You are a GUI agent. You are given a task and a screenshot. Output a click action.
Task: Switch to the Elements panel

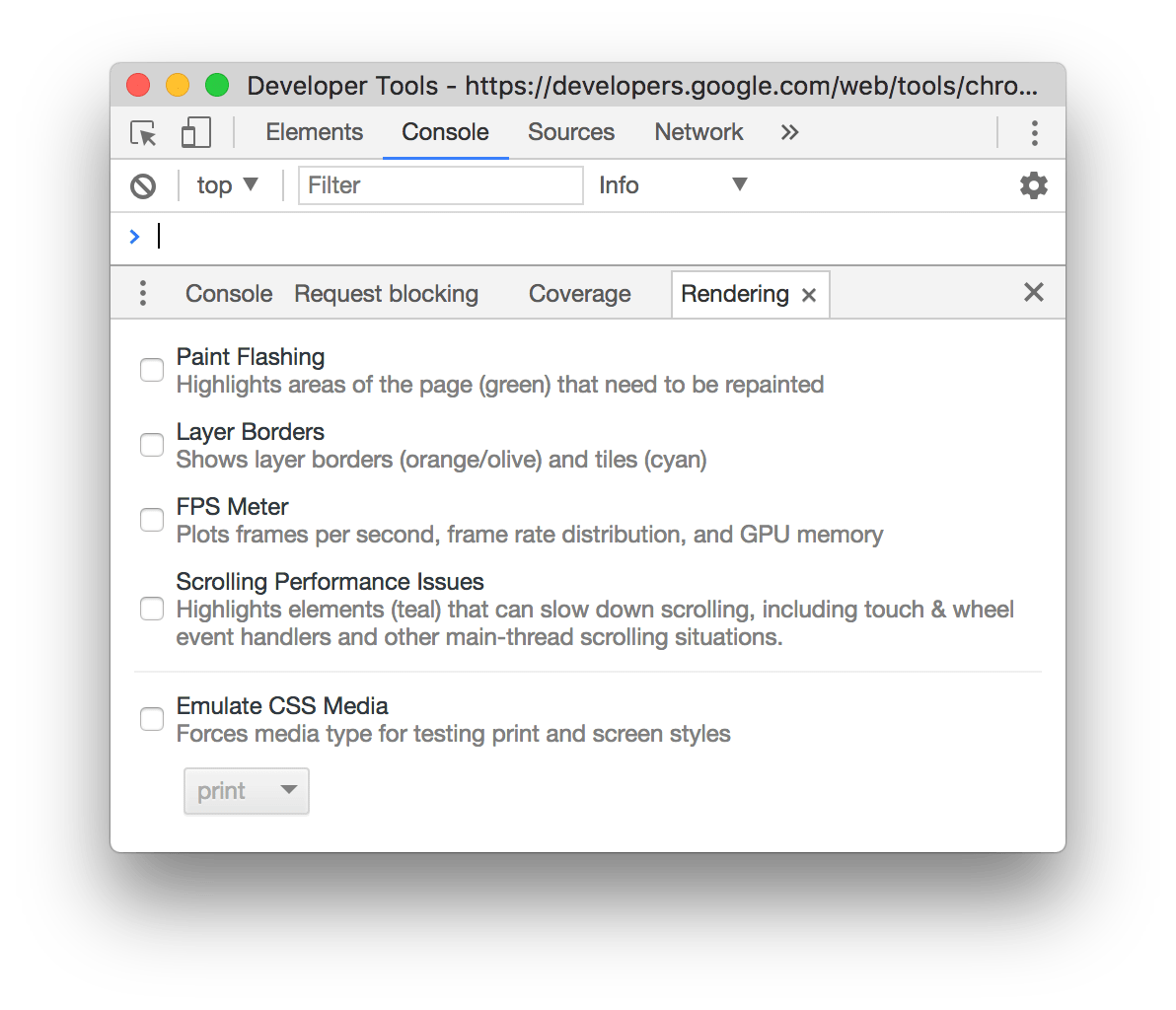coord(314,132)
